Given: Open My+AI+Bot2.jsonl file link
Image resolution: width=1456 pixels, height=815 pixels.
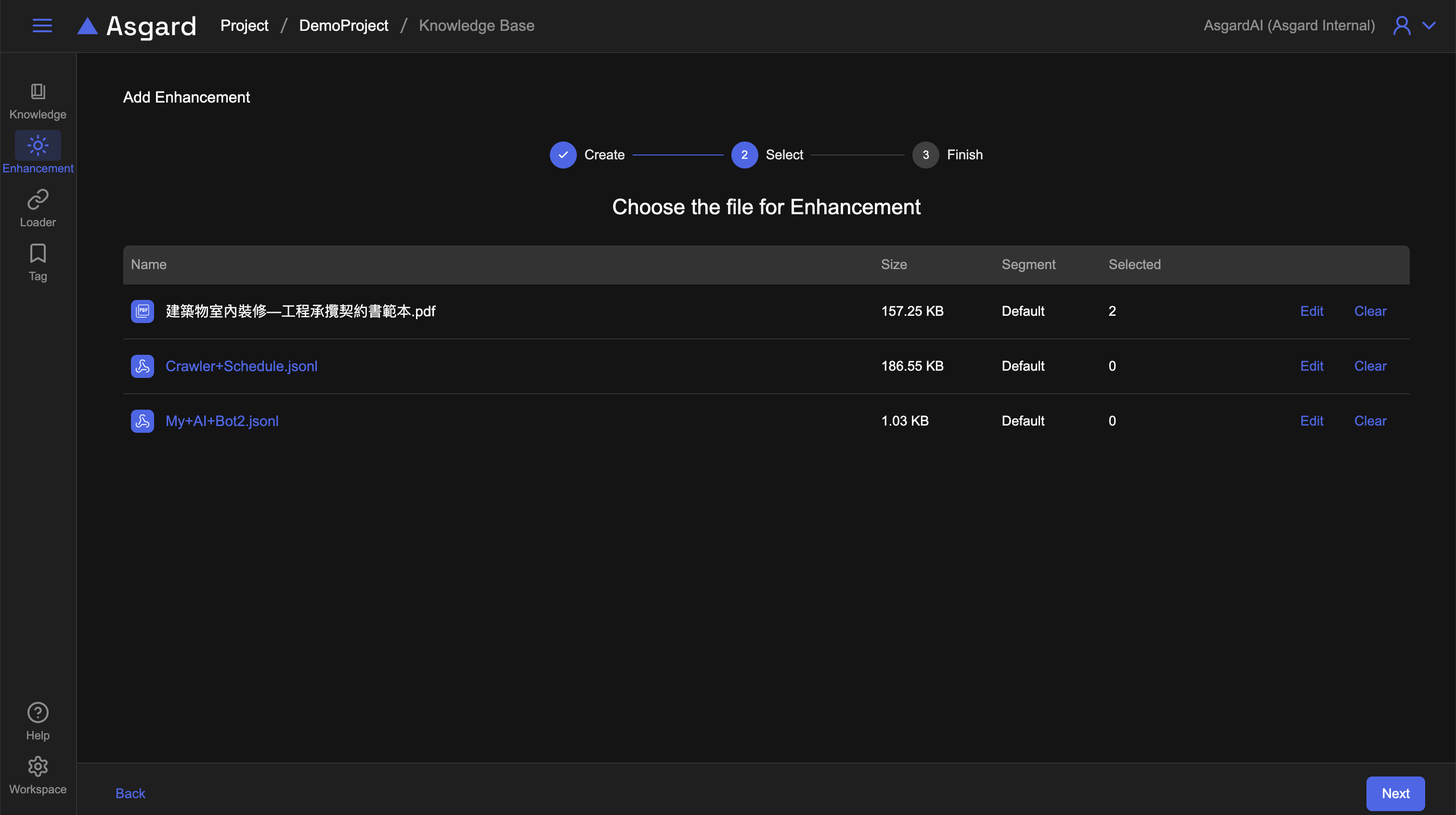Looking at the screenshot, I should point(221,421).
